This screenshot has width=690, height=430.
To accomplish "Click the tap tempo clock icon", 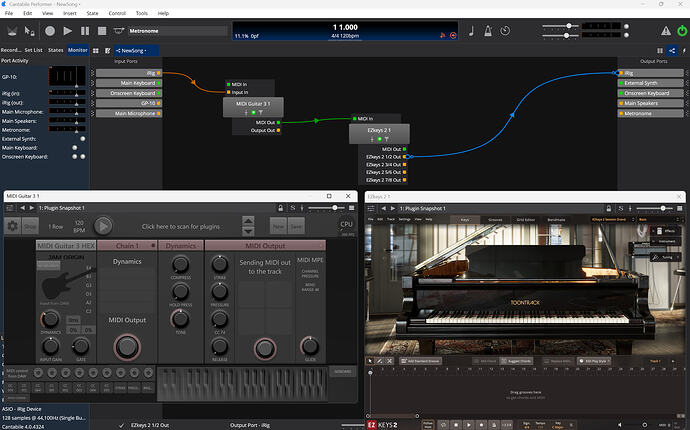I will pos(505,31).
